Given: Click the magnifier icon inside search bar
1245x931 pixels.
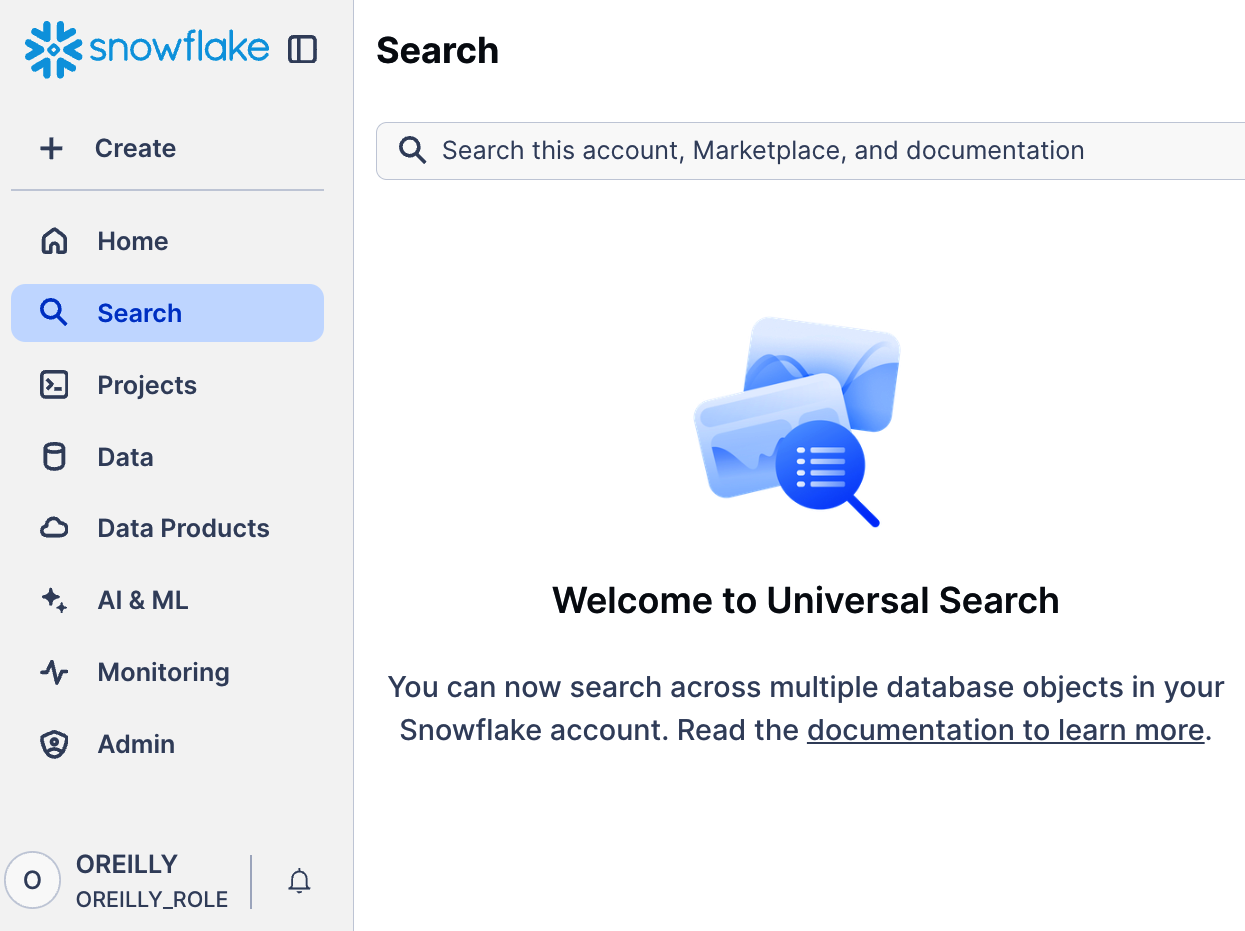Looking at the screenshot, I should coord(413,150).
